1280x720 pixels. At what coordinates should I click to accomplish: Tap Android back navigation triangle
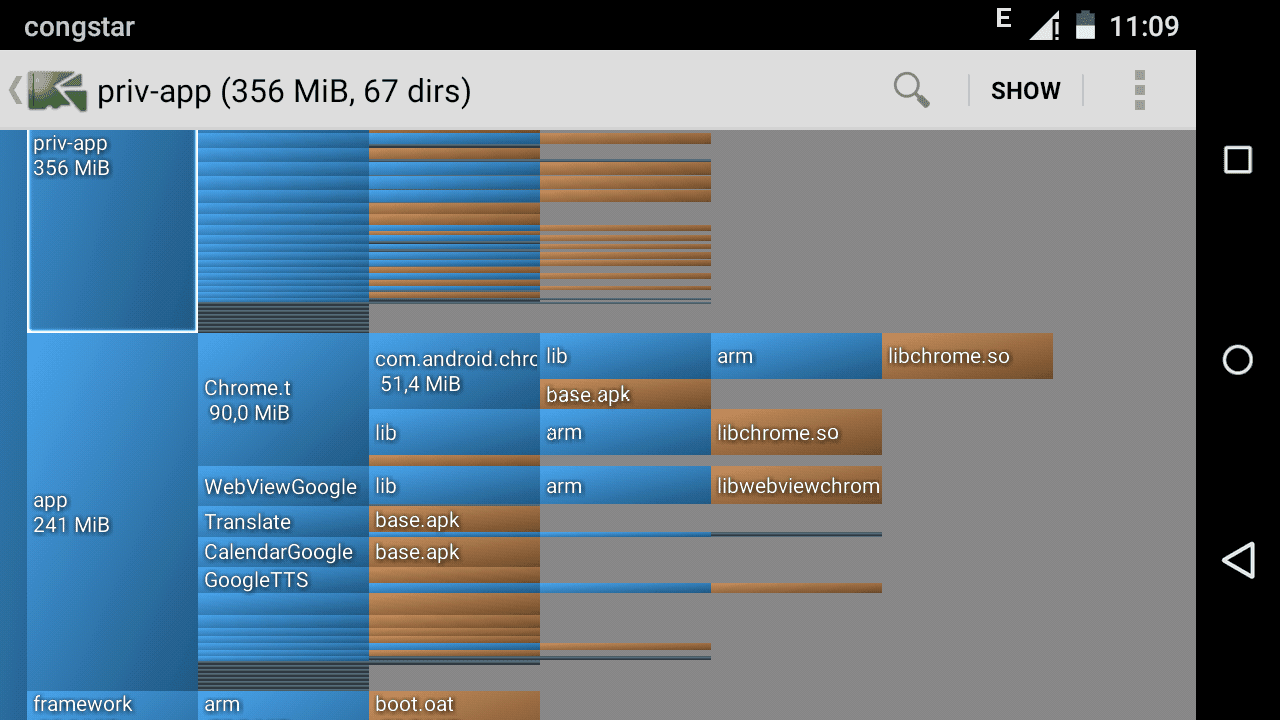(1238, 560)
